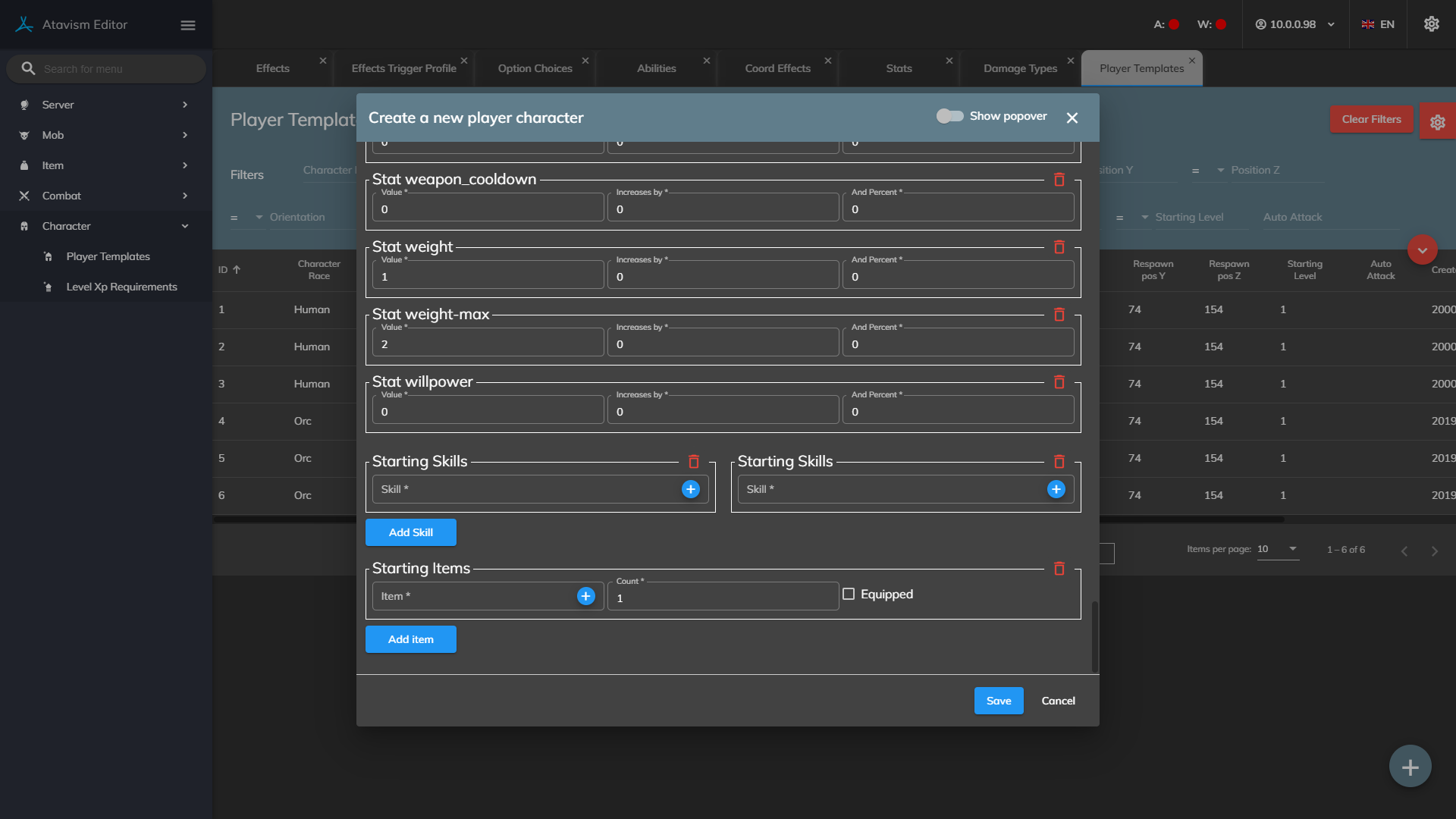Open the 10.0.0.98 server dropdown
The image size is (1456, 819).
click(1295, 24)
